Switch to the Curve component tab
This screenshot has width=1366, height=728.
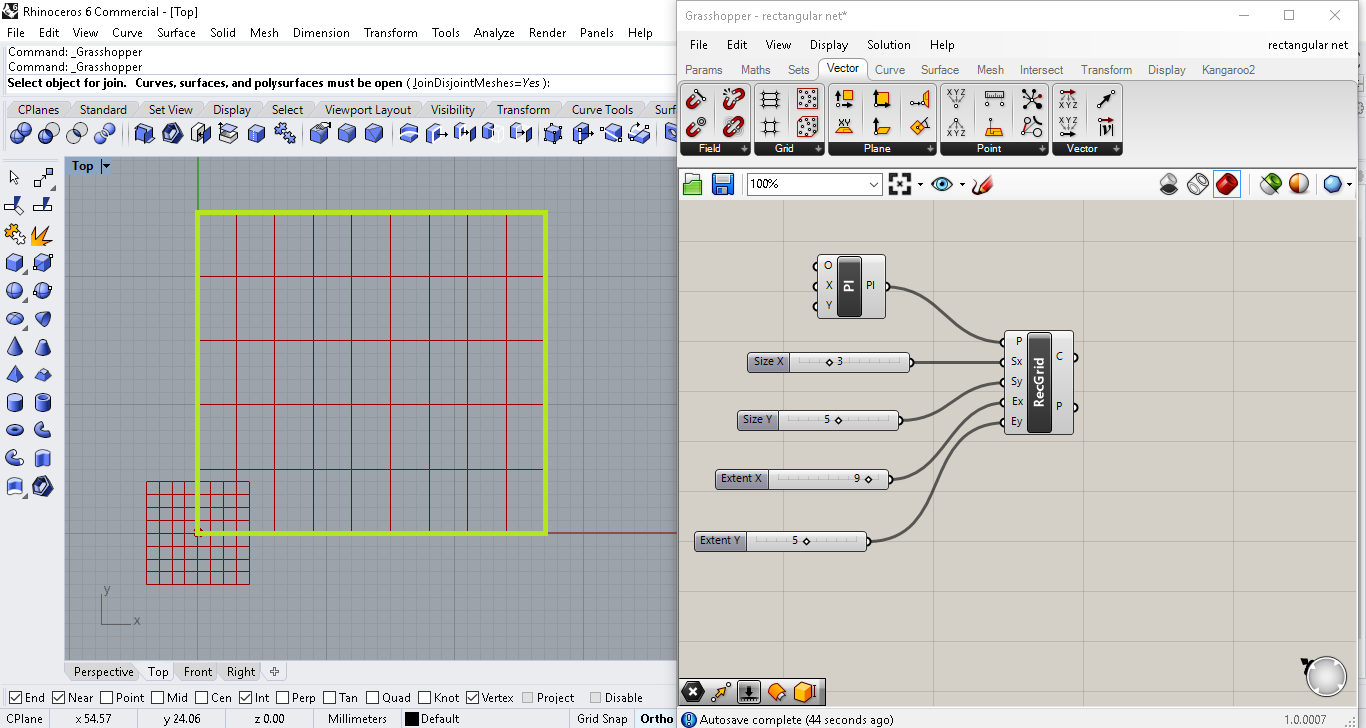click(889, 70)
